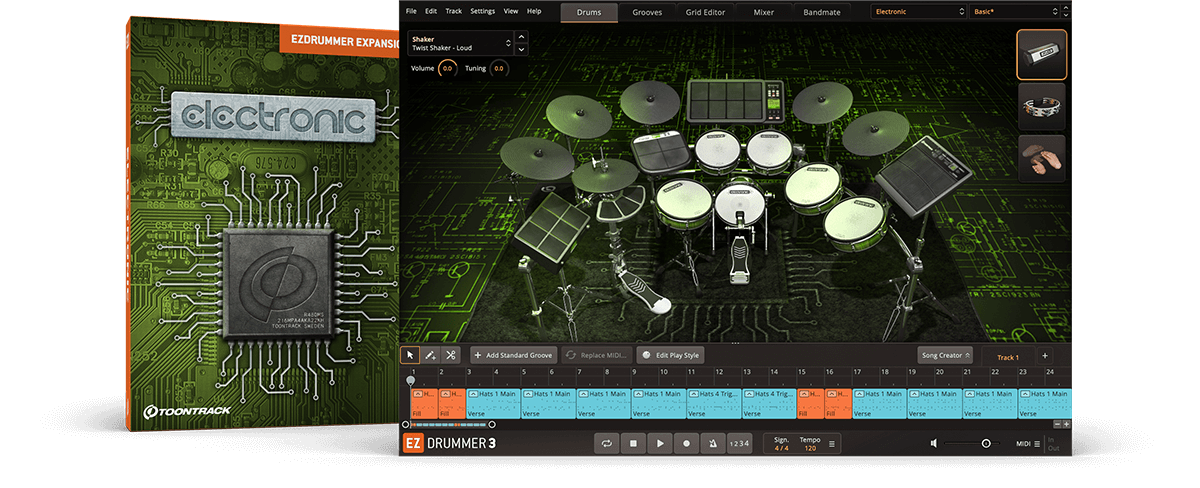Click Add Standard Groove button
This screenshot has height=488, width=1200.
coord(513,355)
